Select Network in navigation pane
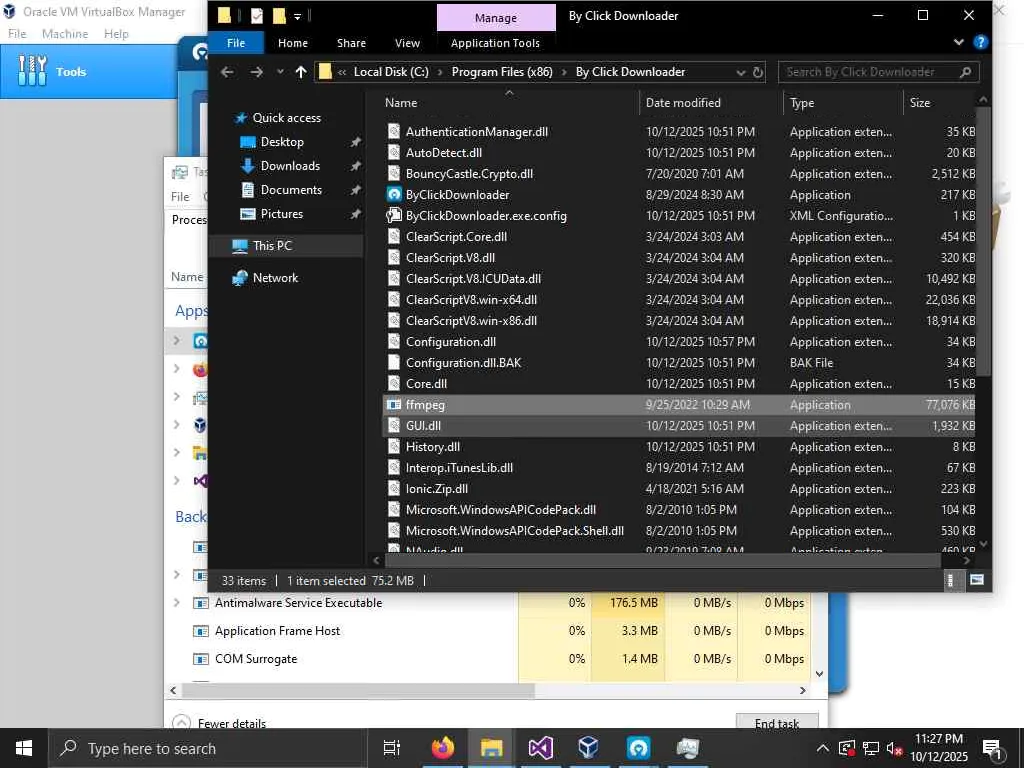Screen dimensions: 1024x768 click(275, 278)
